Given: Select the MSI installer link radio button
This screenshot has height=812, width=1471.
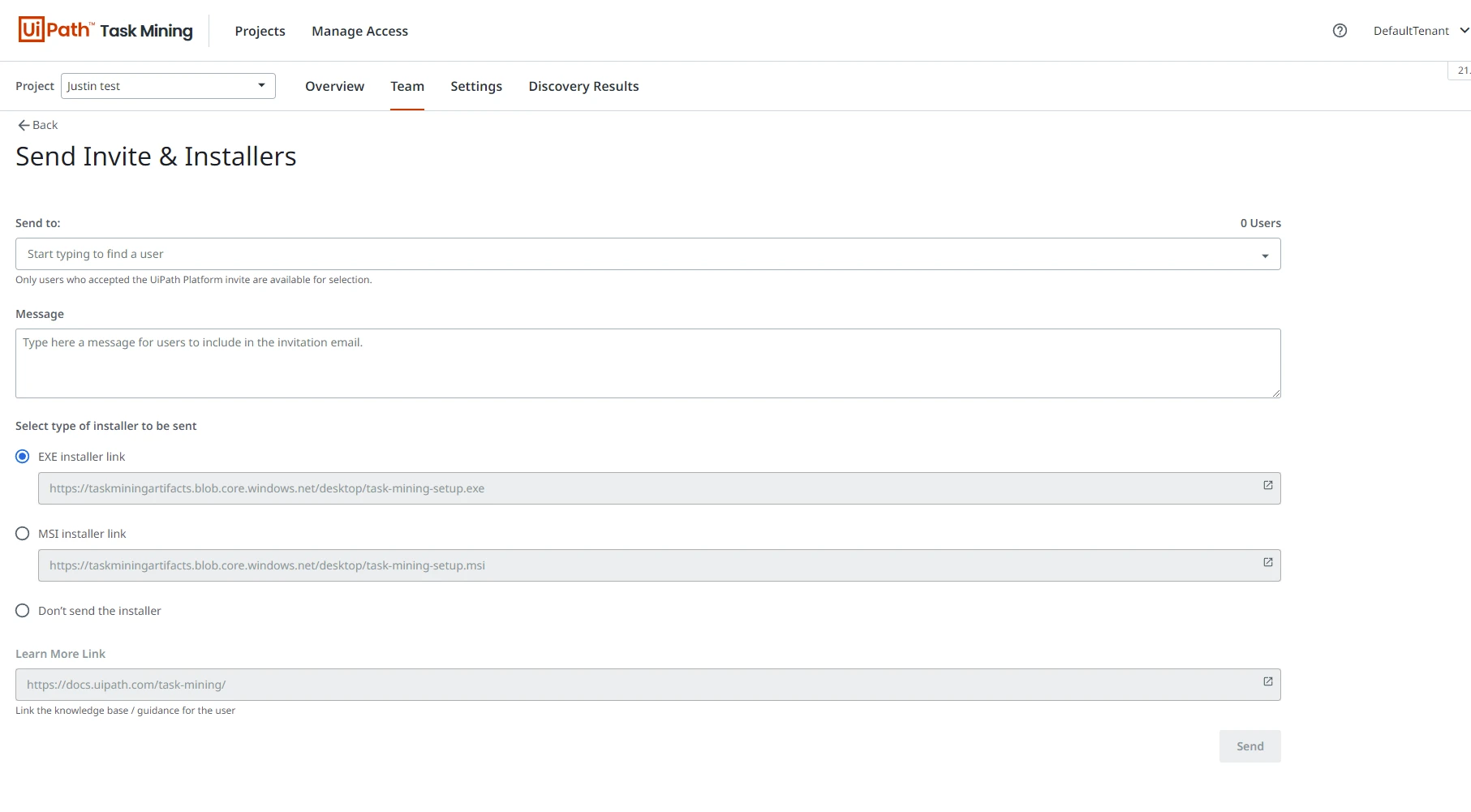Looking at the screenshot, I should [23, 534].
